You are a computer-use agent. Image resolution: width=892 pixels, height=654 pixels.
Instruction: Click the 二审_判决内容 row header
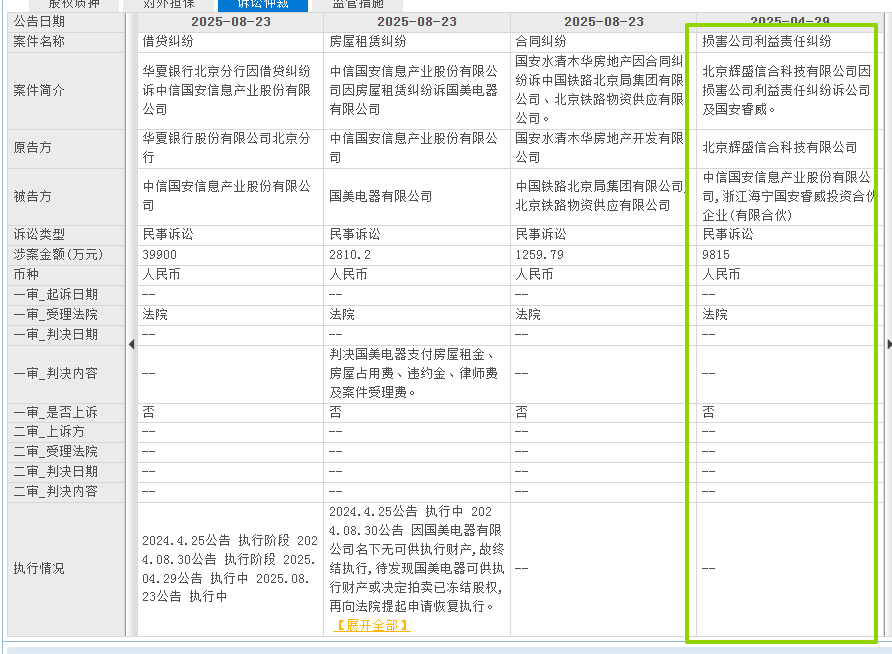(66, 492)
